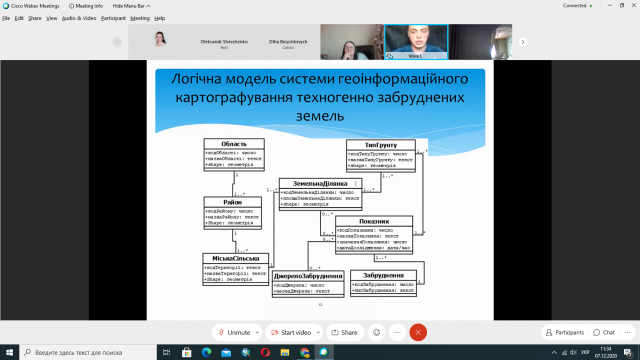Open the more options ellipsis button

point(397,333)
